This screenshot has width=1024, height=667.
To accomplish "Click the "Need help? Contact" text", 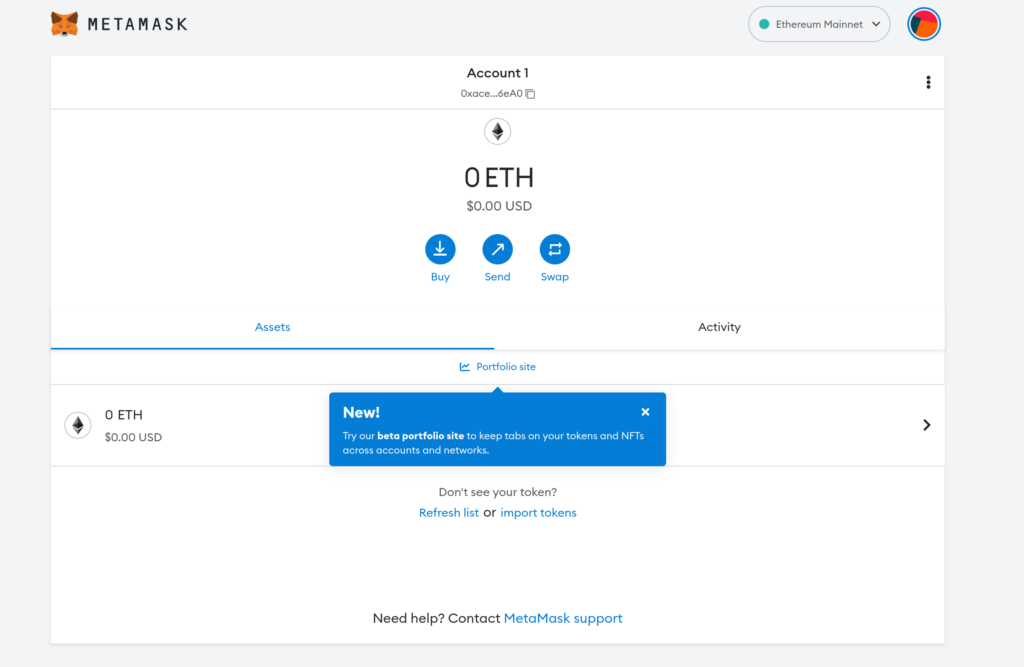I will point(436,618).
